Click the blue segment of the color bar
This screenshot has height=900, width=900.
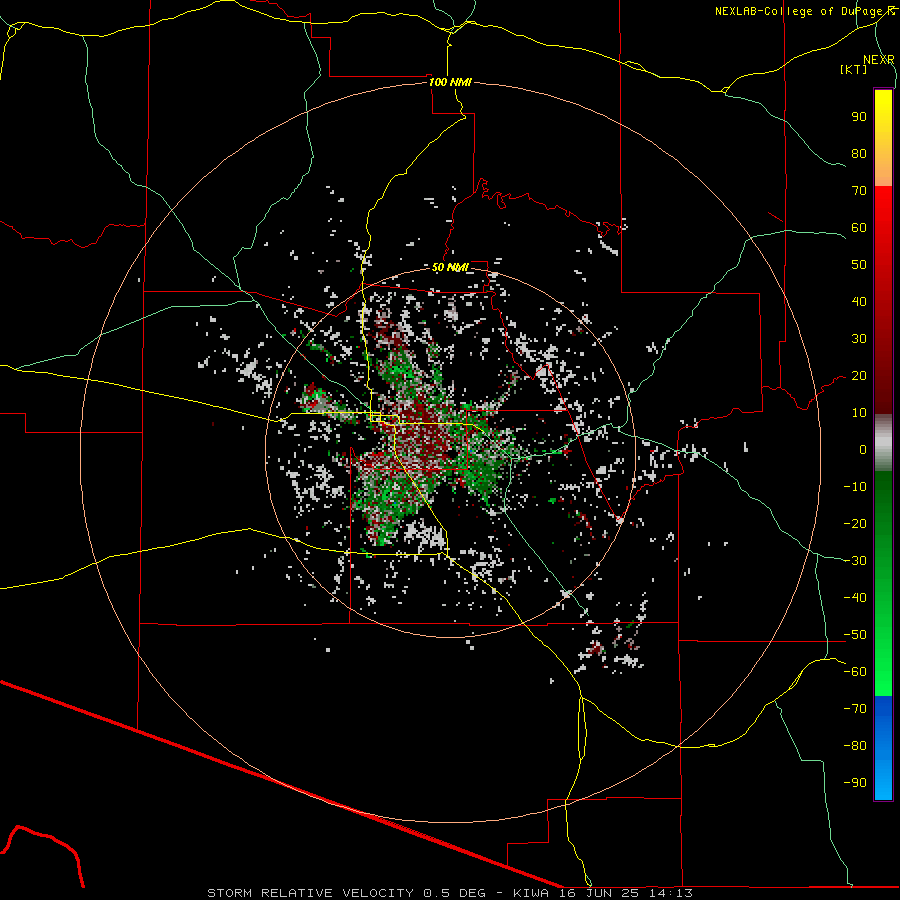pyautogui.click(x=883, y=747)
